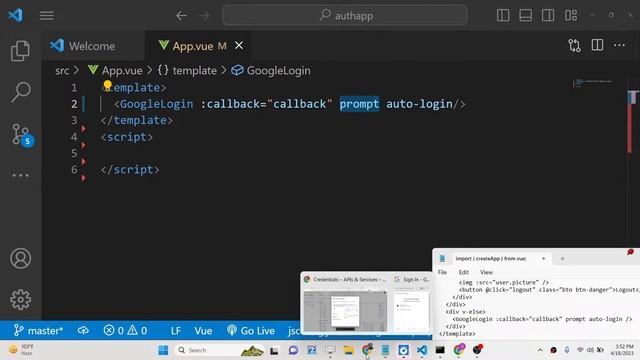This screenshot has height=360, width=640.
Task: Open the Explorer view in the activity bar
Action: tap(20, 51)
